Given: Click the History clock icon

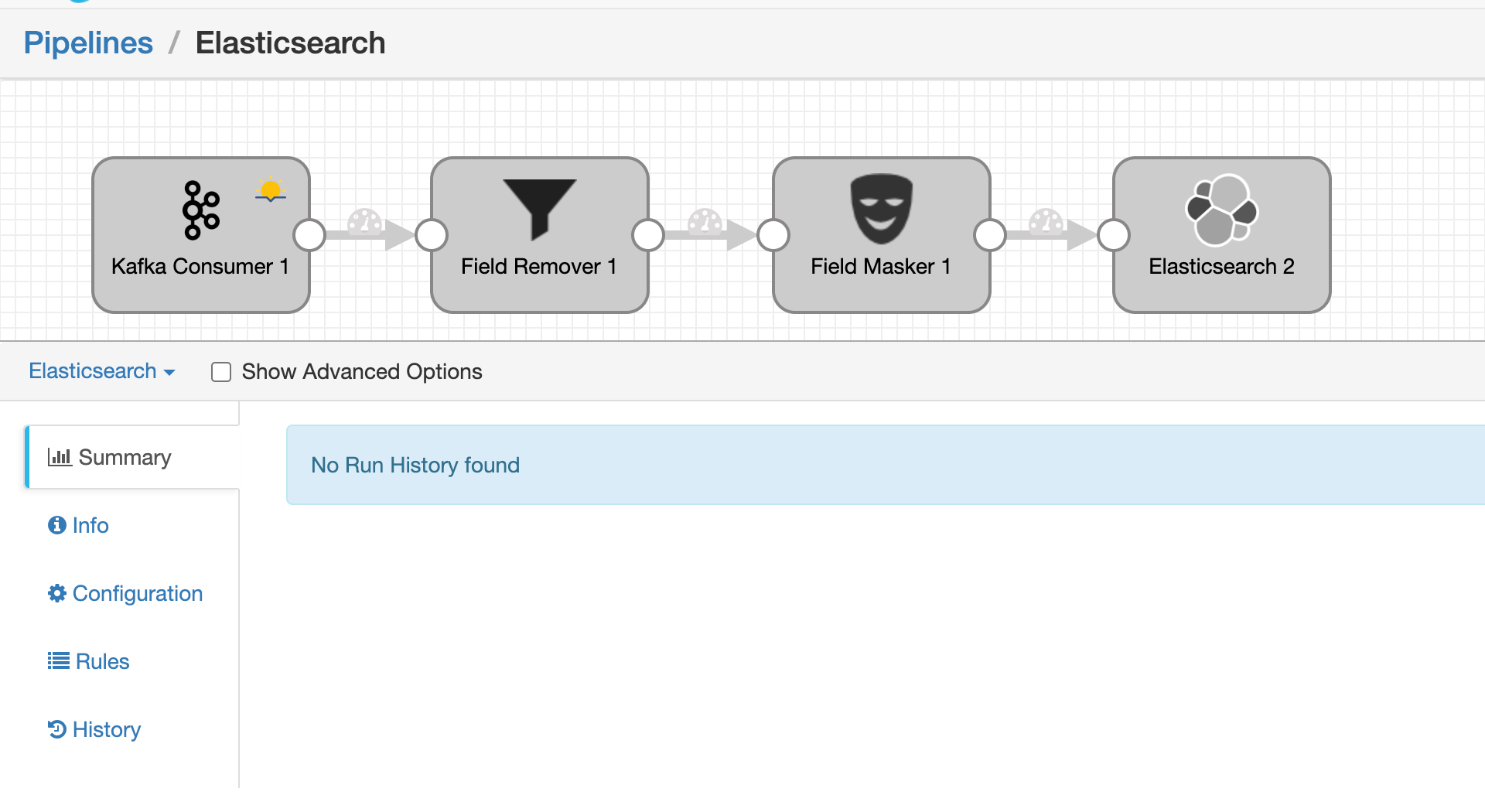Looking at the screenshot, I should (57, 729).
